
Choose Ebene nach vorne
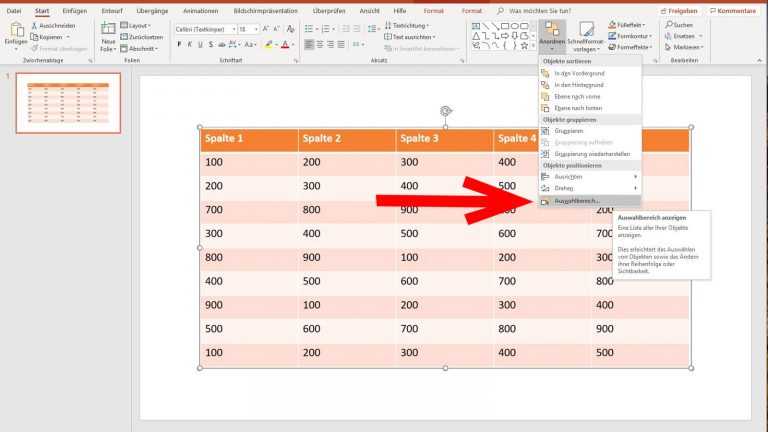click(590, 96)
